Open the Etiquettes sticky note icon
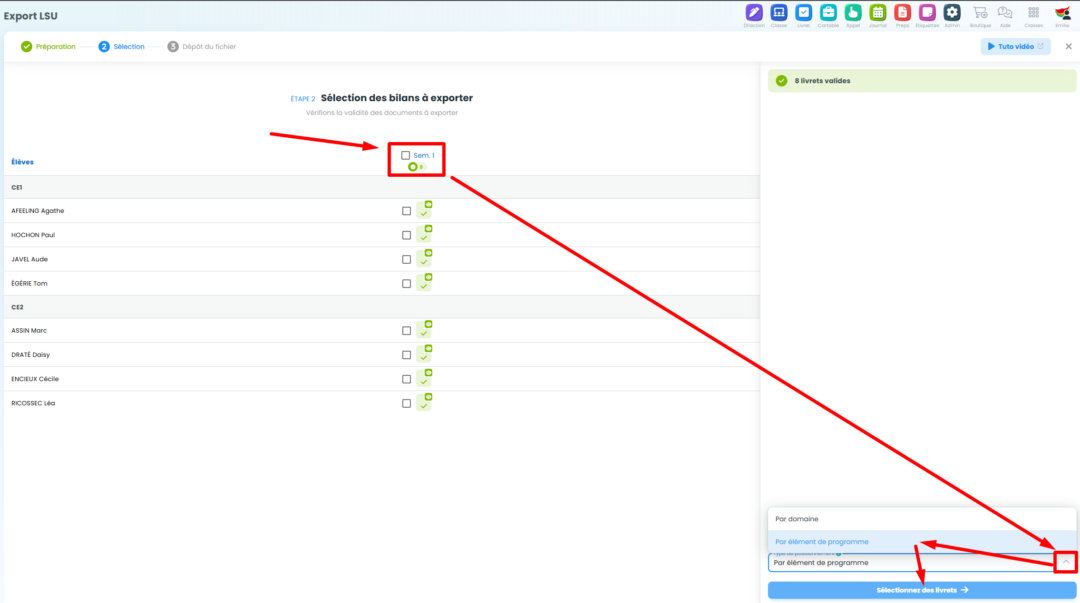 (x=927, y=13)
